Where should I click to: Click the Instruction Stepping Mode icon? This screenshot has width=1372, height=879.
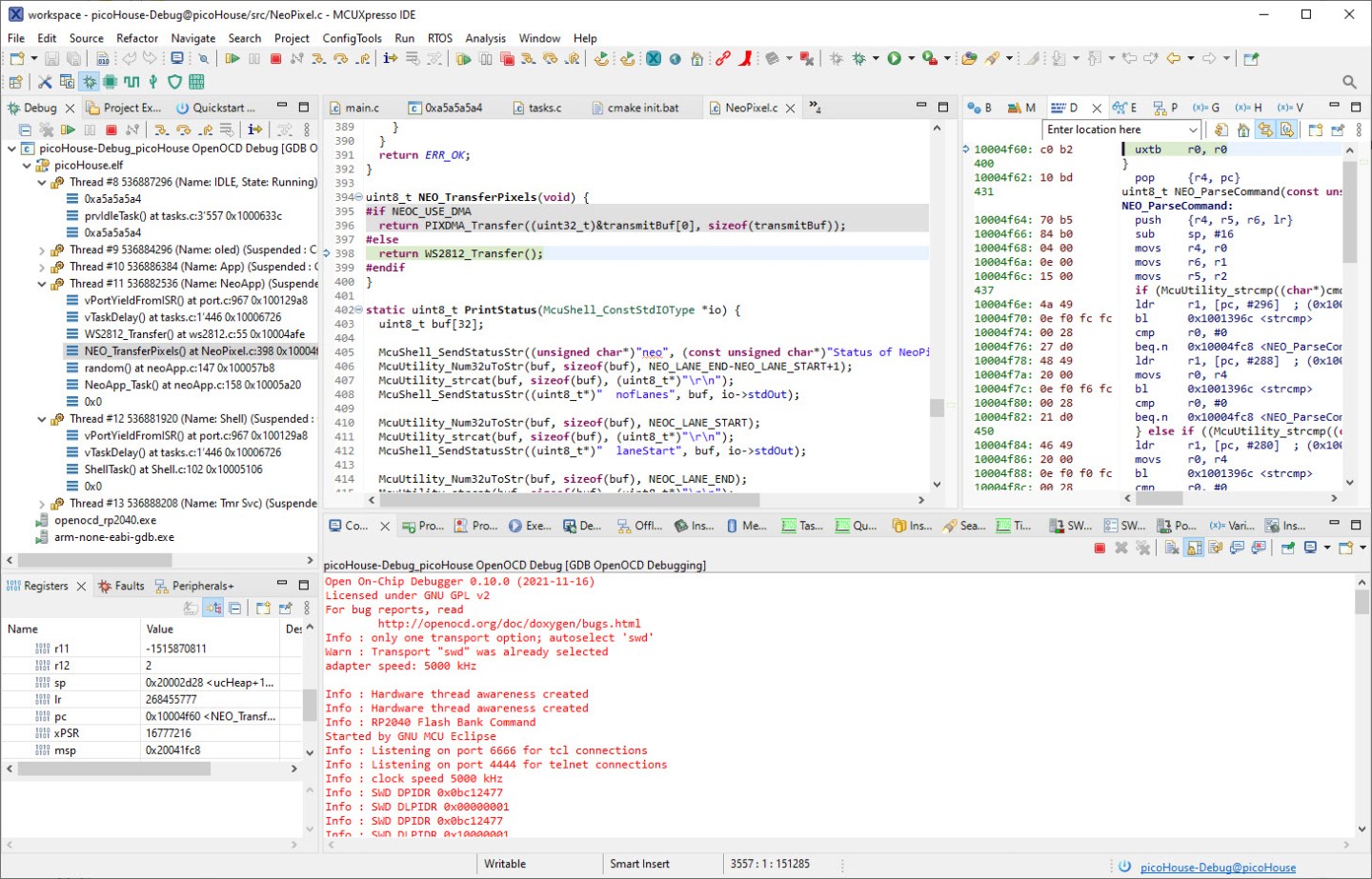(x=390, y=59)
